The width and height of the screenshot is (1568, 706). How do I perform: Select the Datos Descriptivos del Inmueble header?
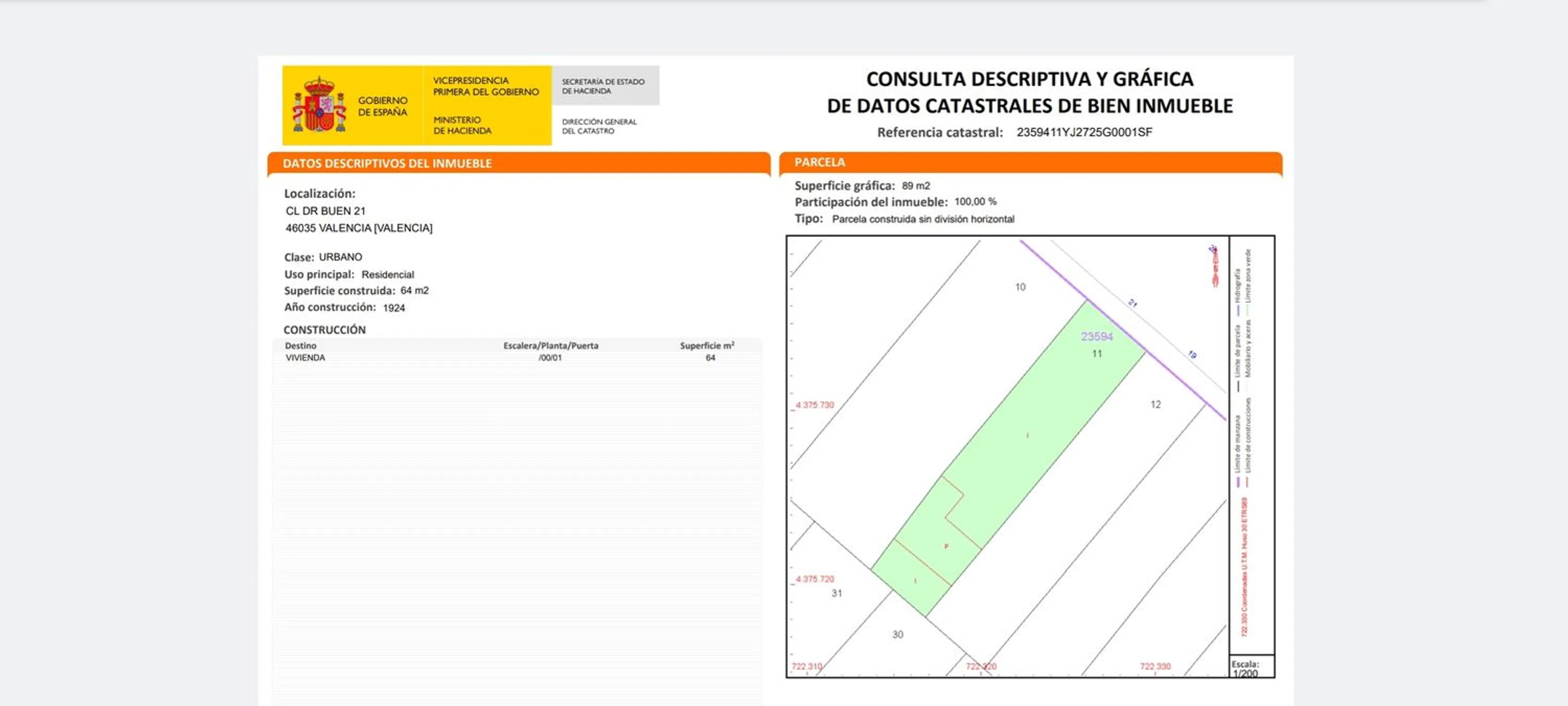[x=387, y=163]
